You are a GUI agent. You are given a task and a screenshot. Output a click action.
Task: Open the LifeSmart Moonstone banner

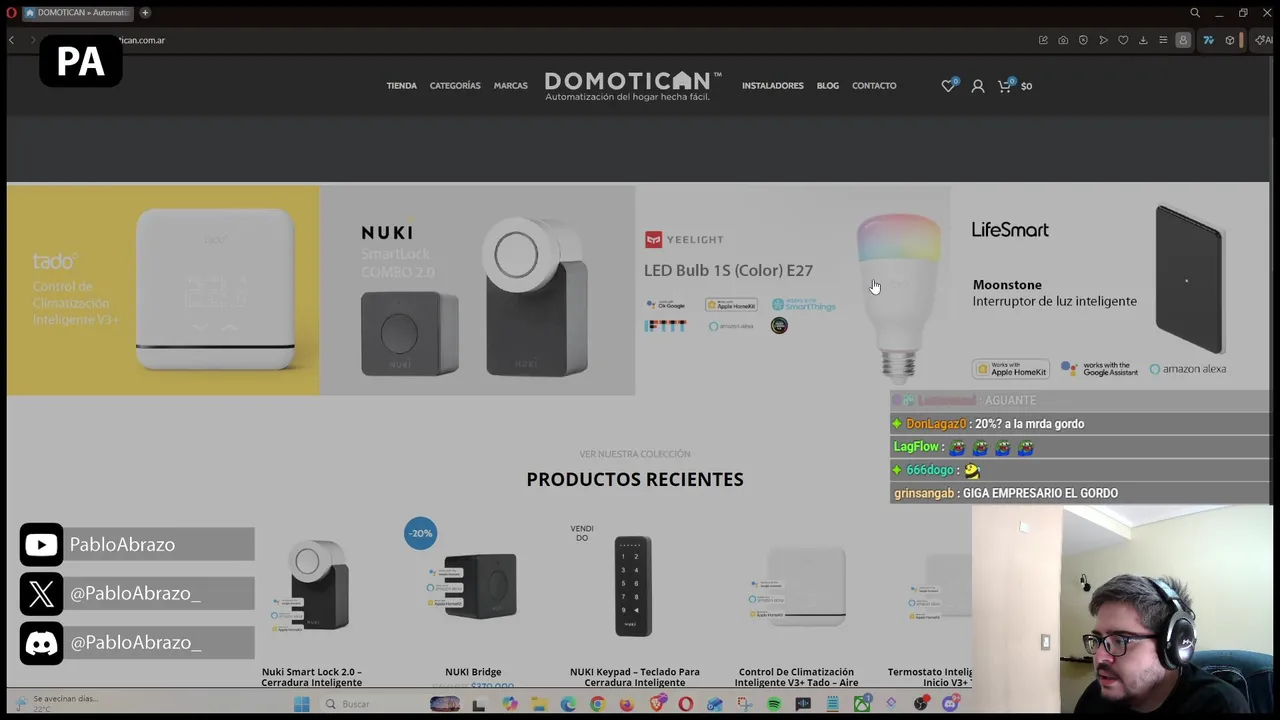(x=1108, y=290)
